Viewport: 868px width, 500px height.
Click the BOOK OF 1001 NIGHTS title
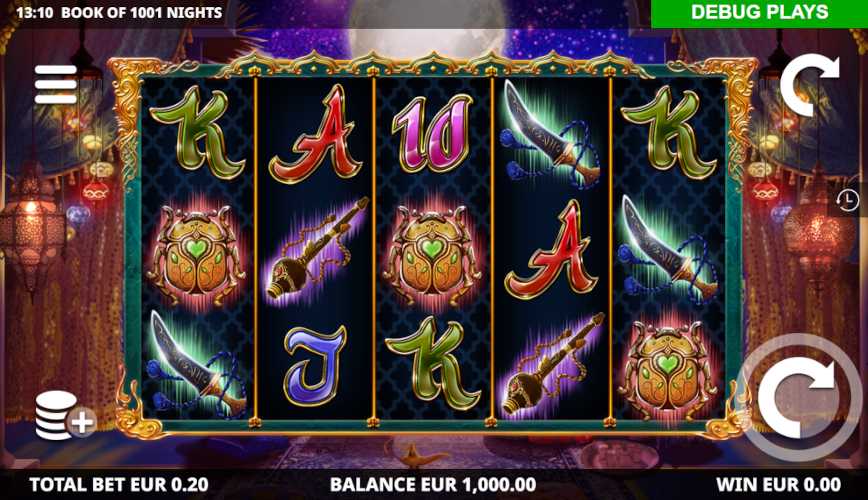(x=142, y=12)
